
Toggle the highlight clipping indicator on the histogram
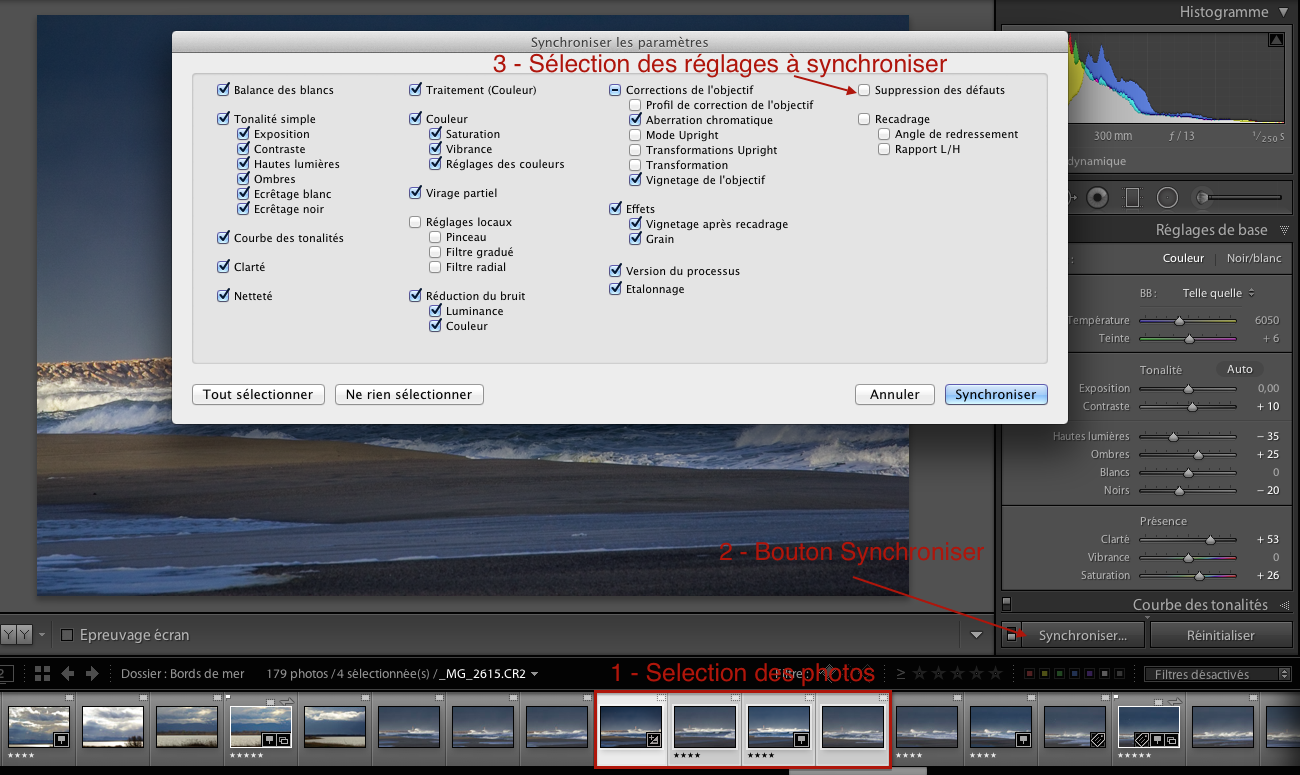(x=1276, y=39)
